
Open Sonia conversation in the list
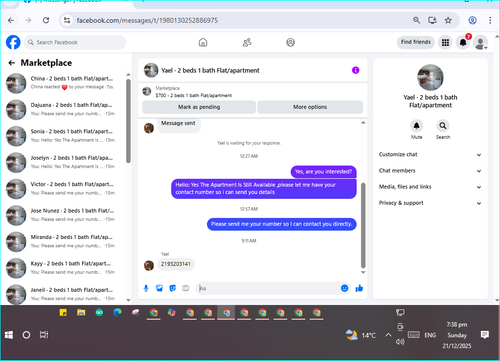(63, 136)
